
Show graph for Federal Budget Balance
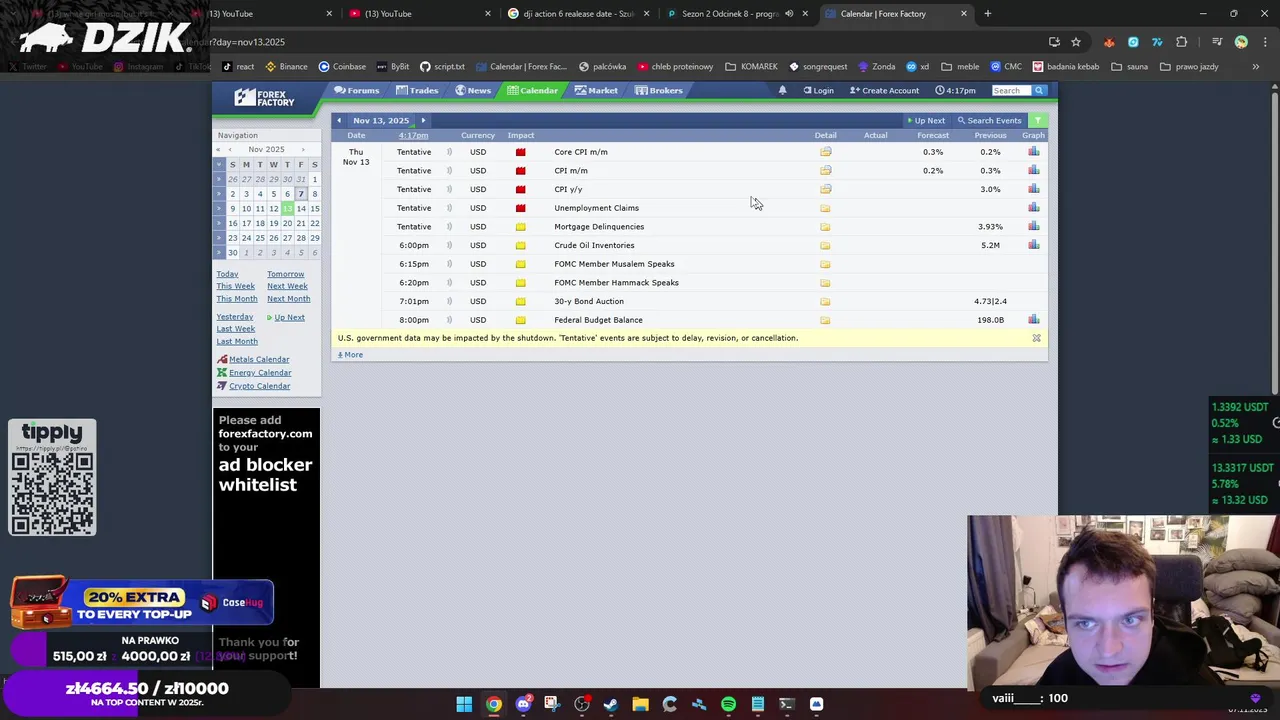(1033, 320)
